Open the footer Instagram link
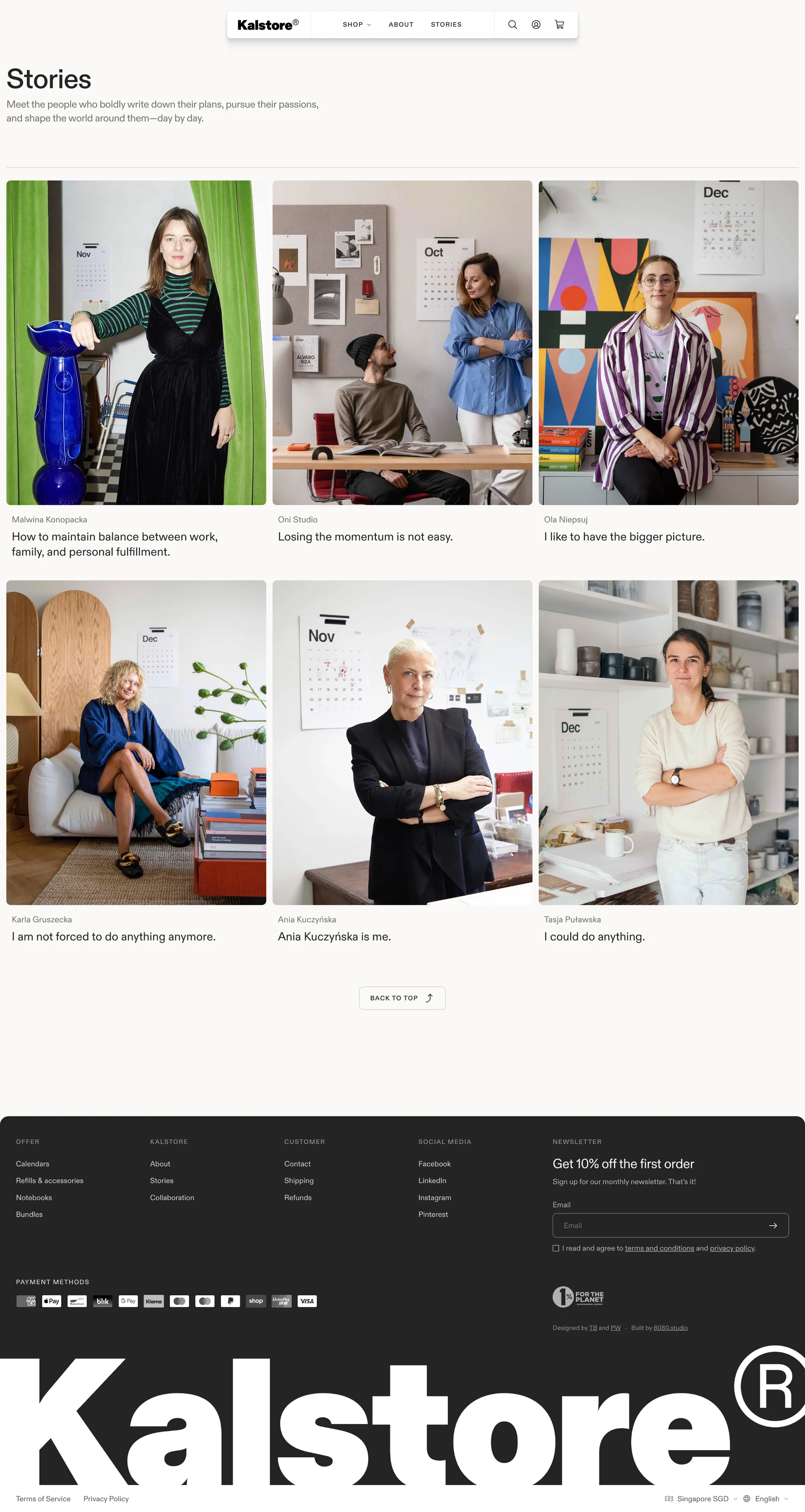Image resolution: width=805 pixels, height=1512 pixels. click(x=434, y=1197)
